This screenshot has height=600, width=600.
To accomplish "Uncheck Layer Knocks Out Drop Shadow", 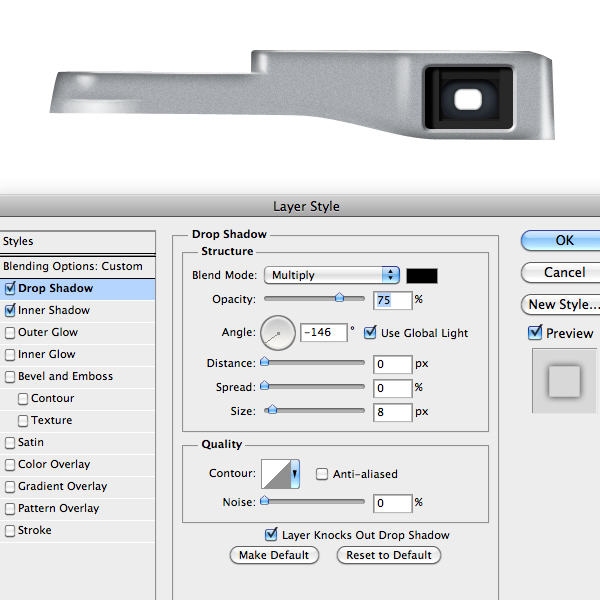I will click(271, 534).
